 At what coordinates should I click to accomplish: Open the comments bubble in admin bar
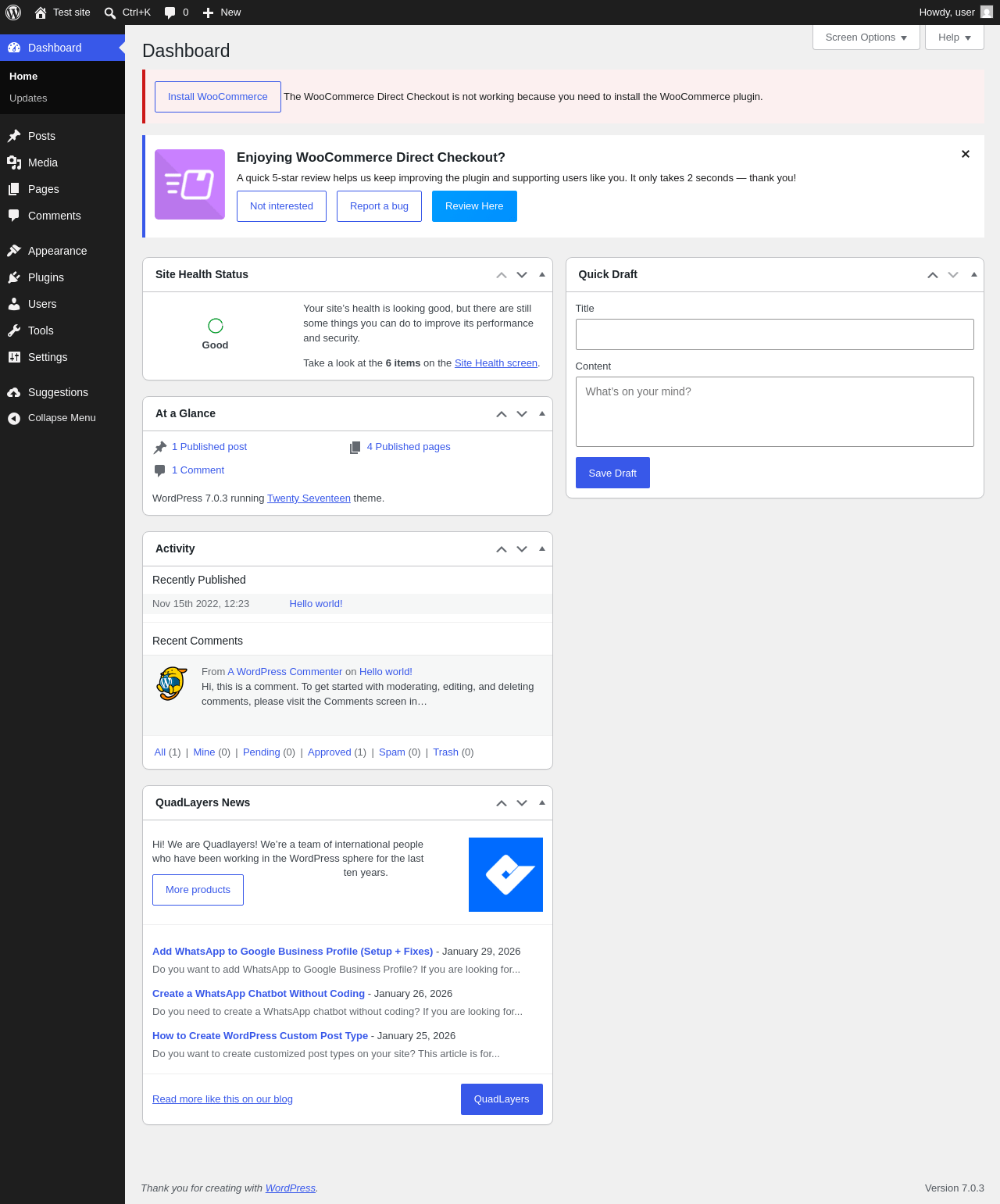click(x=170, y=13)
